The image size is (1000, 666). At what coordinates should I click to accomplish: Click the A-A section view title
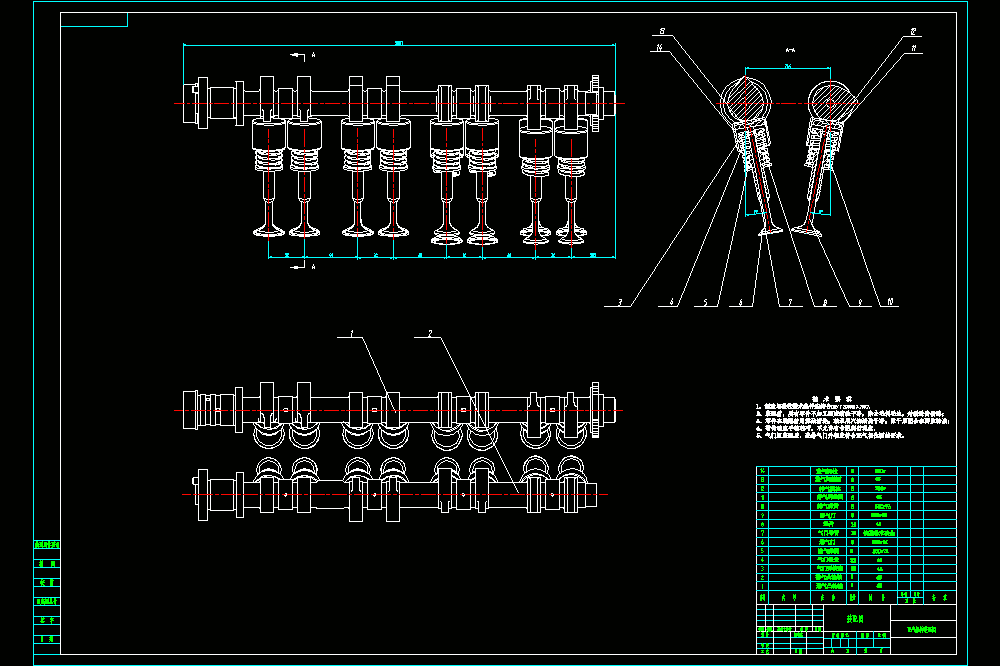click(x=790, y=50)
